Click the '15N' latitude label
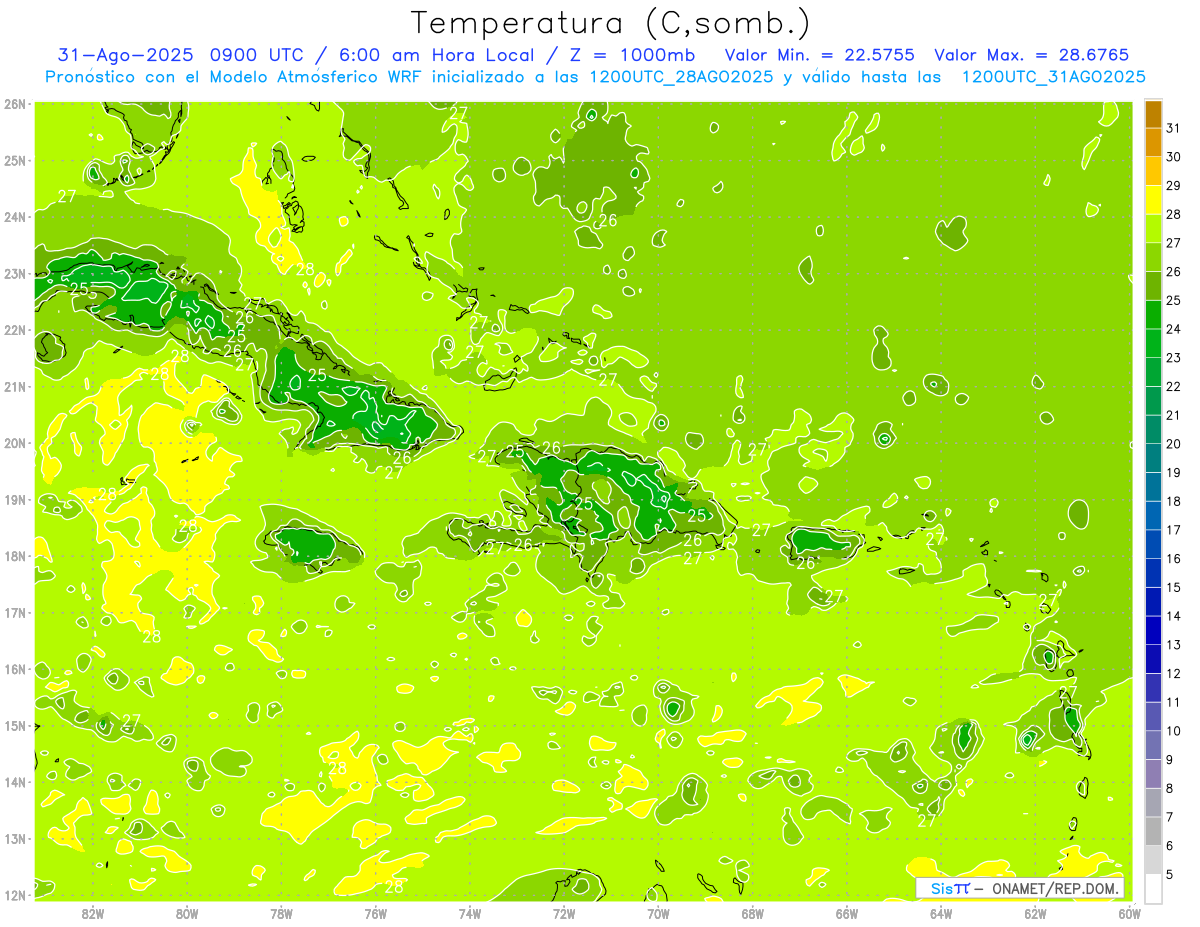The width and height of the screenshot is (1200, 927). (15, 725)
